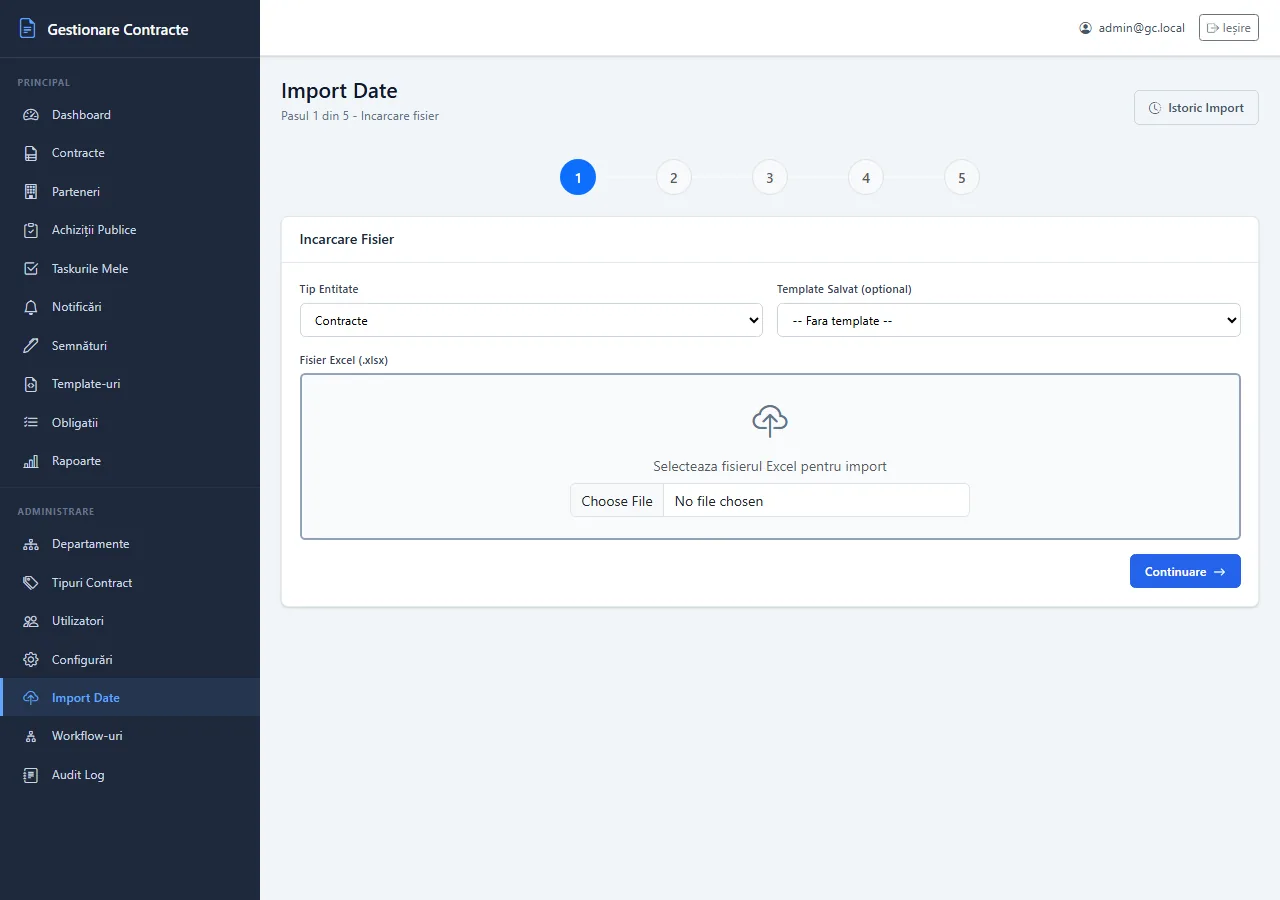Click the Obligatii list icon
Image resolution: width=1280 pixels, height=900 pixels.
31,423
